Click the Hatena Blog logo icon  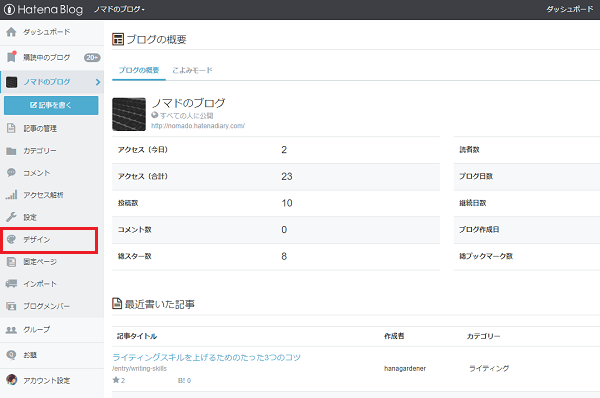(9, 9)
